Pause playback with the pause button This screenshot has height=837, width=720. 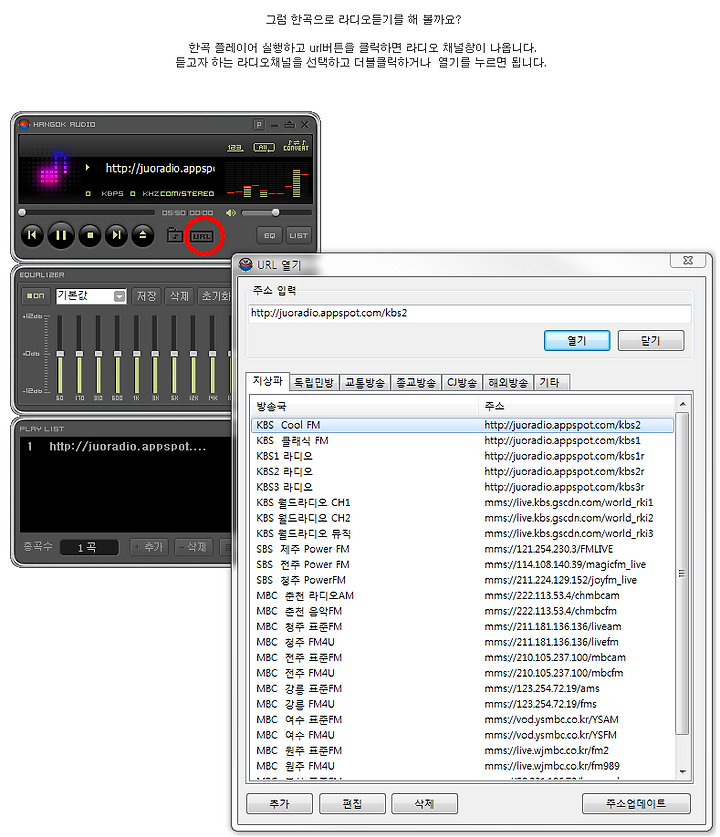(61, 235)
